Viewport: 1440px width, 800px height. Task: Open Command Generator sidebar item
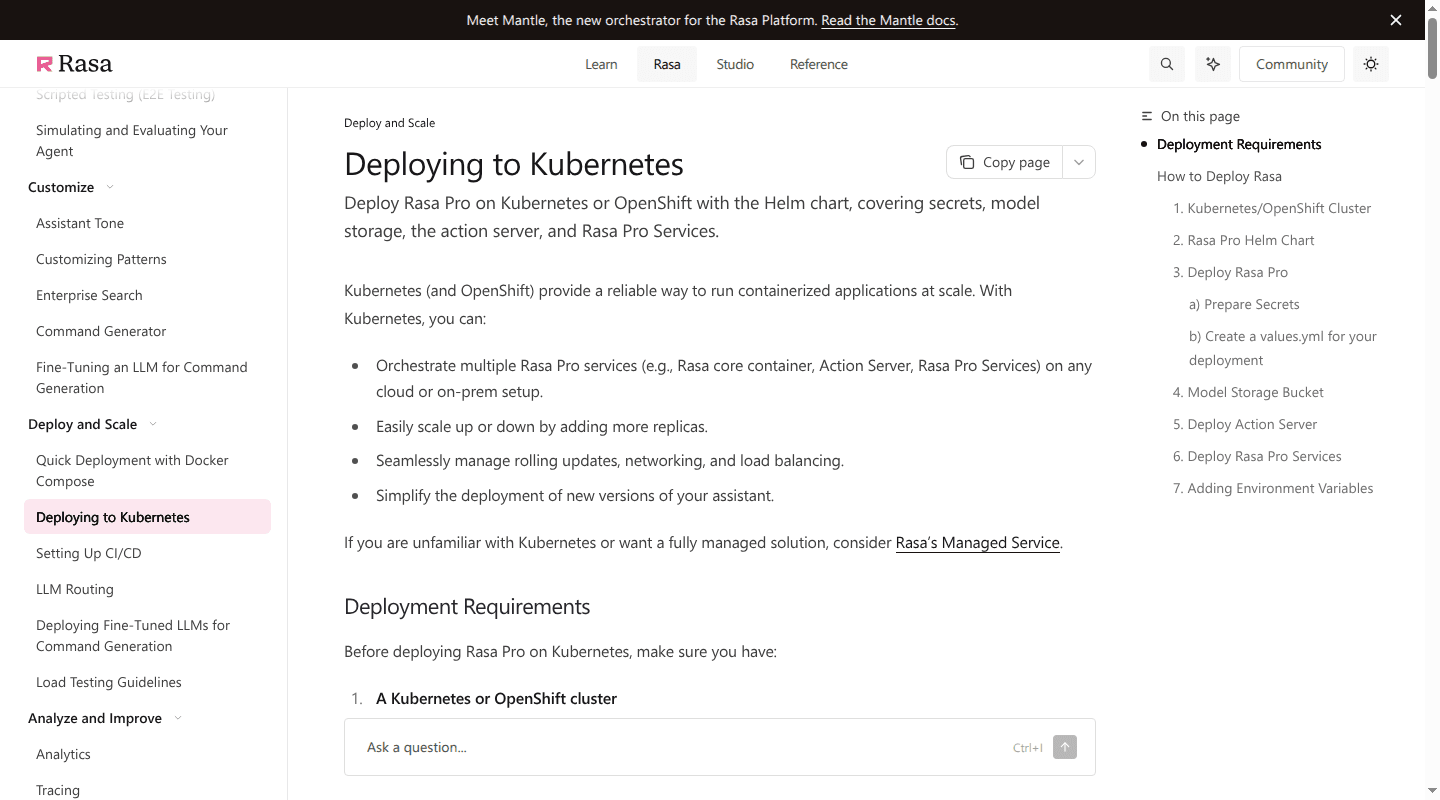click(x=147, y=331)
